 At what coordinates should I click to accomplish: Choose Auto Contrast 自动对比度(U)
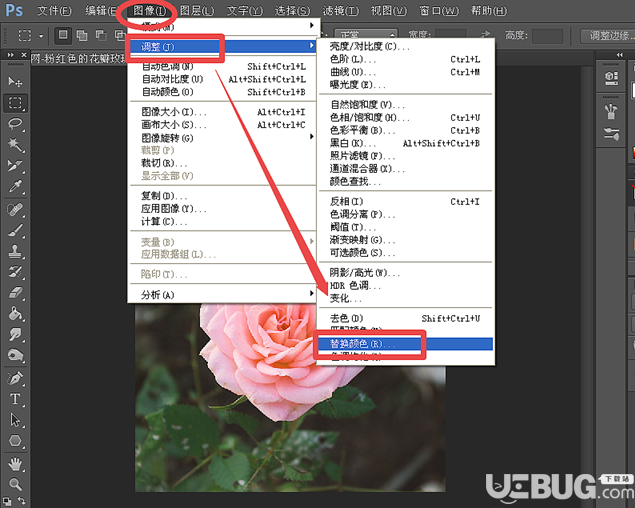pyautogui.click(x=222, y=79)
